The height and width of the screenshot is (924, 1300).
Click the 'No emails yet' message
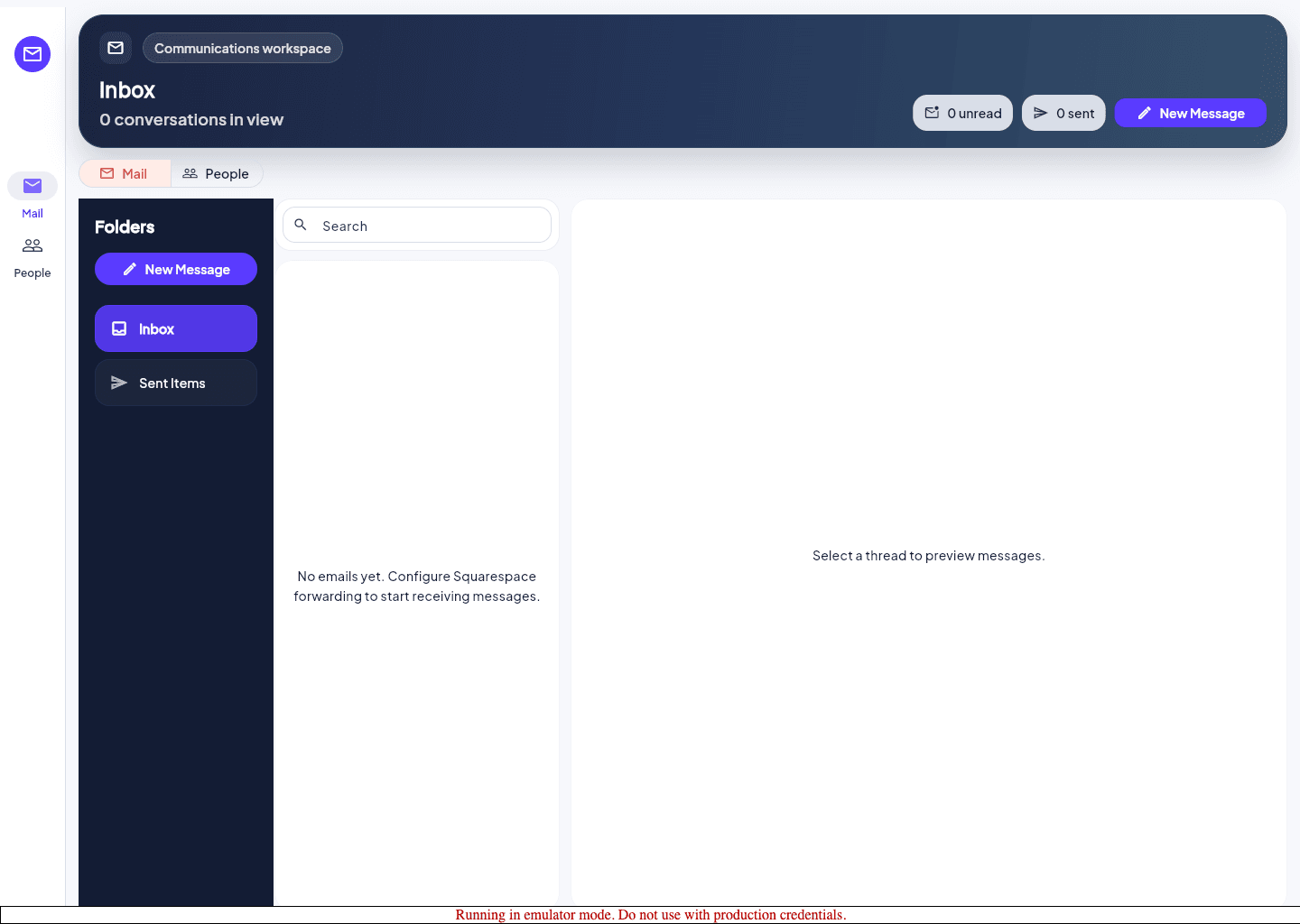coord(417,587)
